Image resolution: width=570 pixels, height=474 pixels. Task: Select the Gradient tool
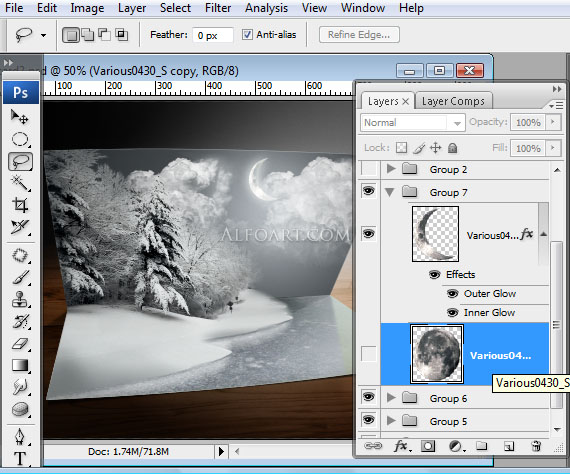coord(20,365)
